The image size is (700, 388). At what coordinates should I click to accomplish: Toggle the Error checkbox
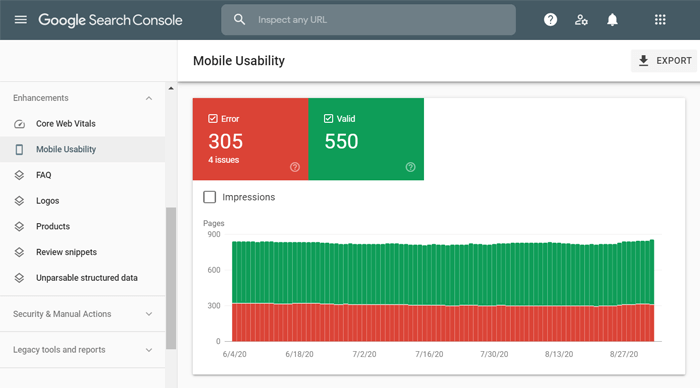tap(212, 119)
